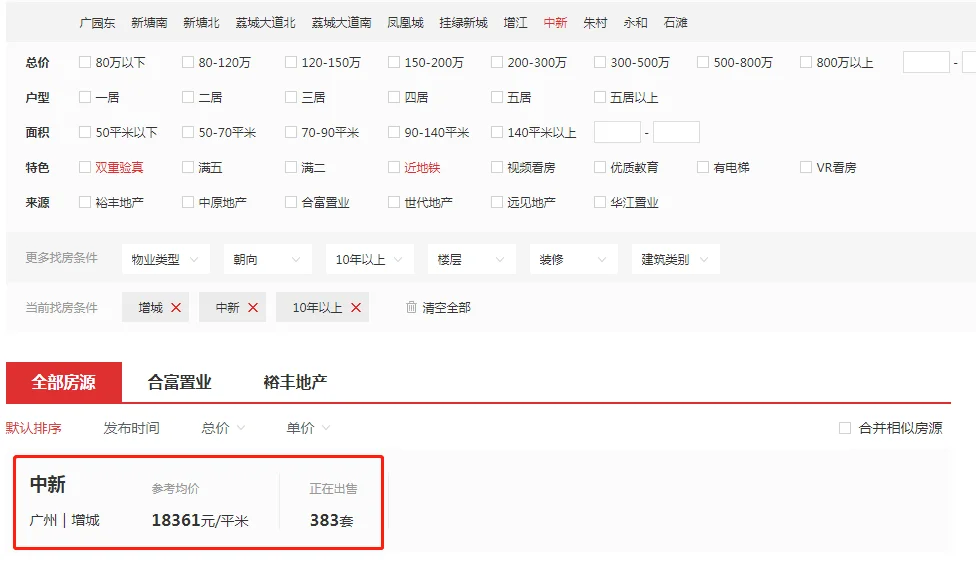Select the 50-70平米 area filter
The width and height of the screenshot is (976, 571).
188,132
